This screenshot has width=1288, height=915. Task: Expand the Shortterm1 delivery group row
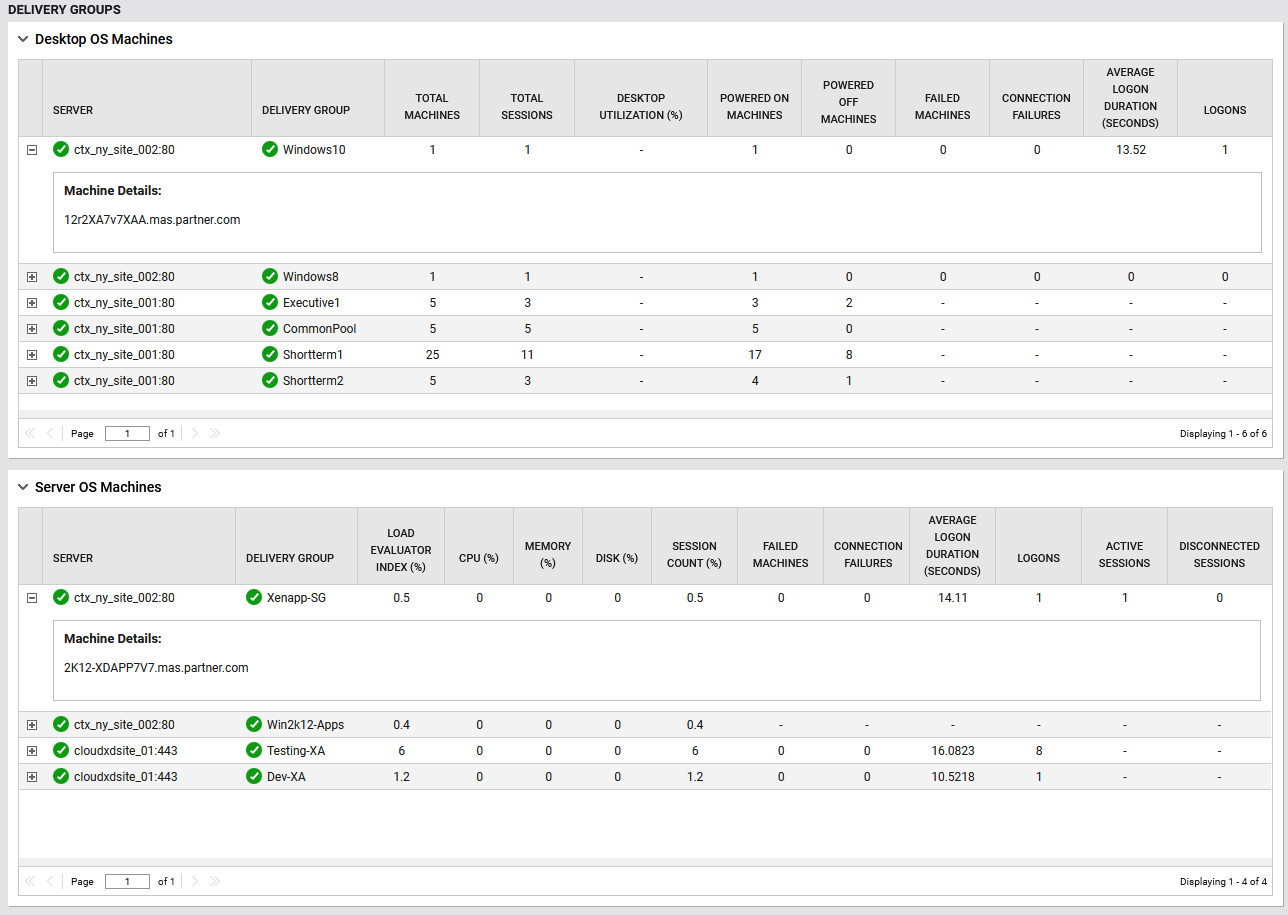pyautogui.click(x=31, y=354)
